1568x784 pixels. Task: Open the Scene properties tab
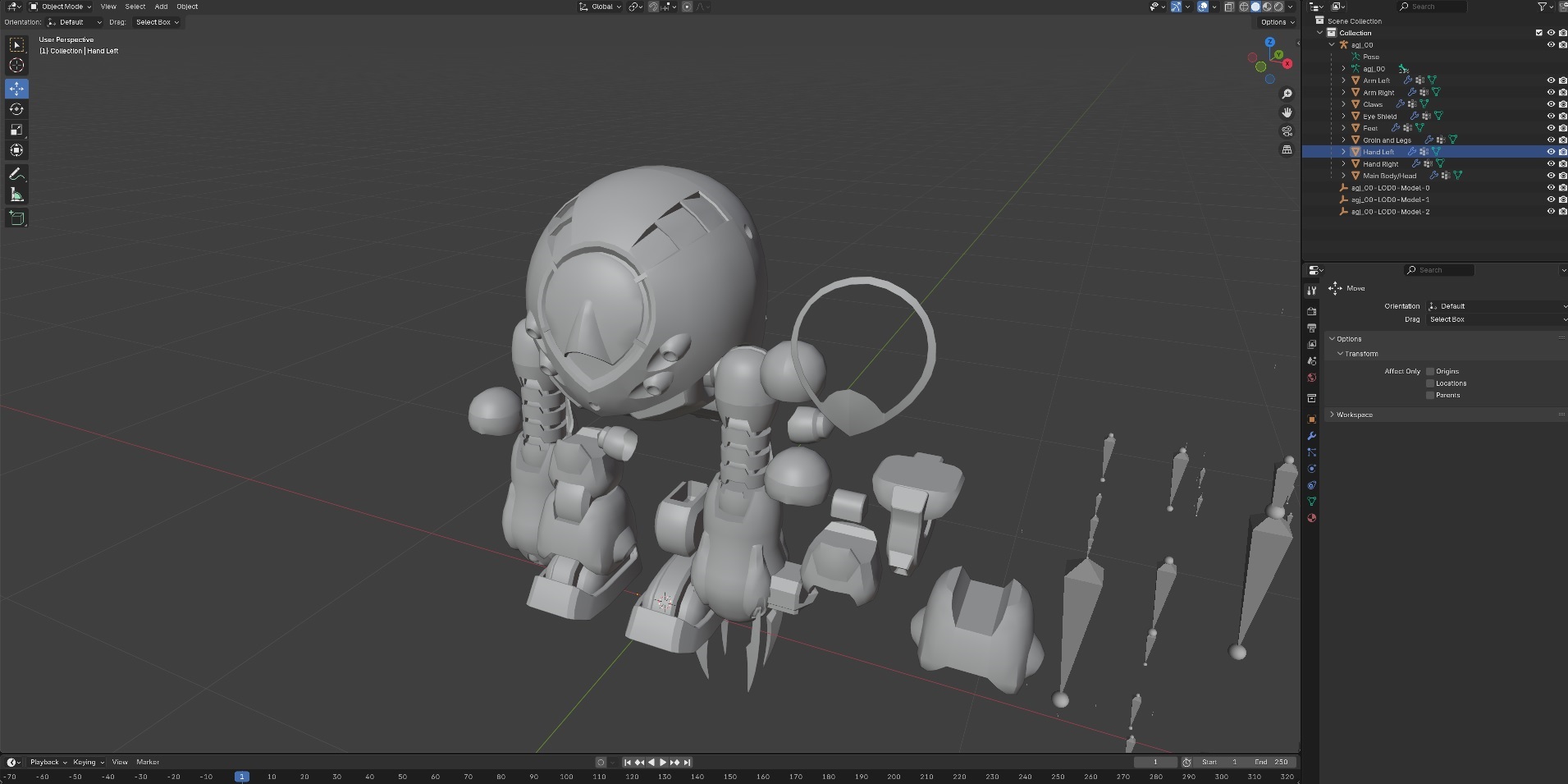click(x=1311, y=361)
